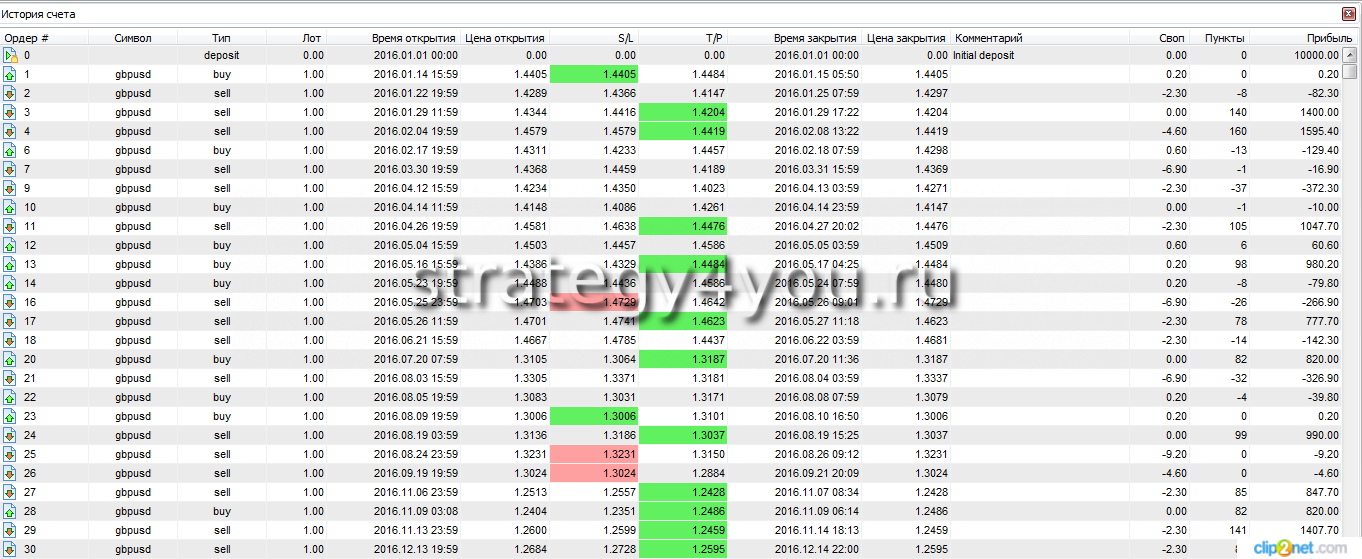Click the Своп column header
Image resolution: width=1362 pixels, height=559 pixels.
1172,38
